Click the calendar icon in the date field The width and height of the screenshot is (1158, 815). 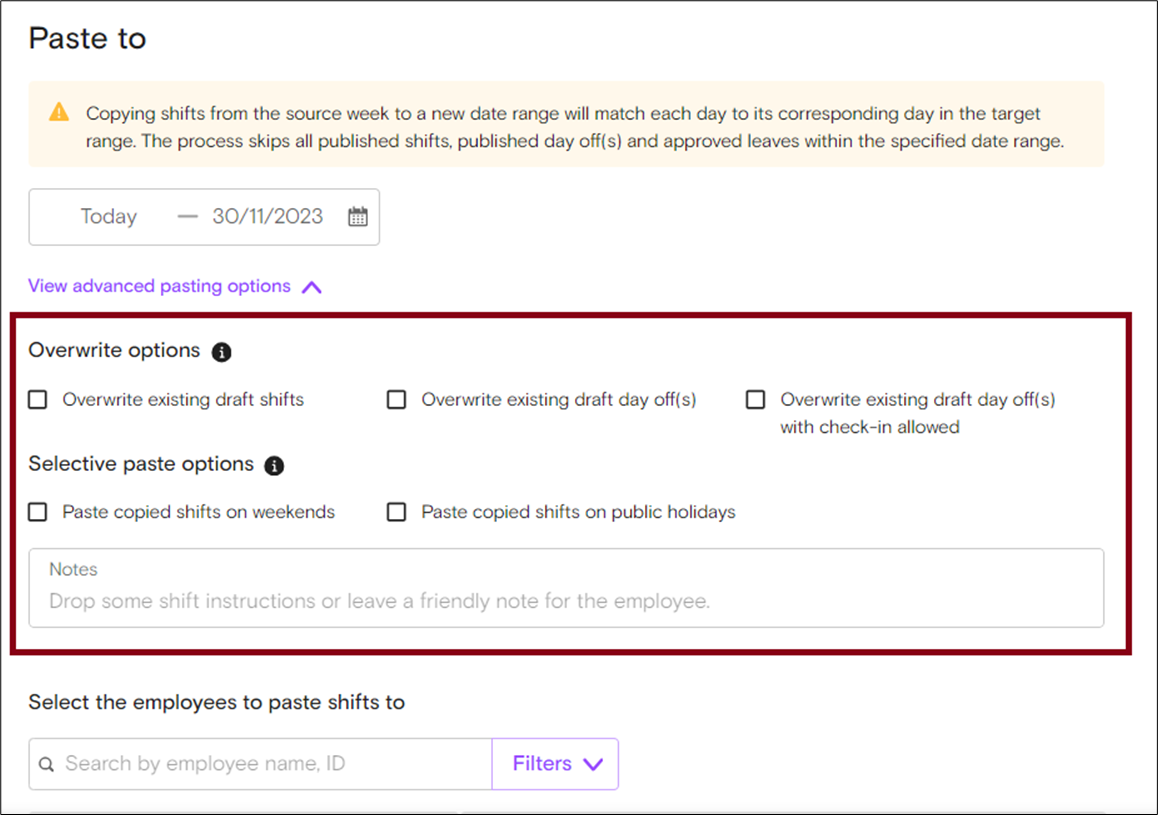[358, 217]
